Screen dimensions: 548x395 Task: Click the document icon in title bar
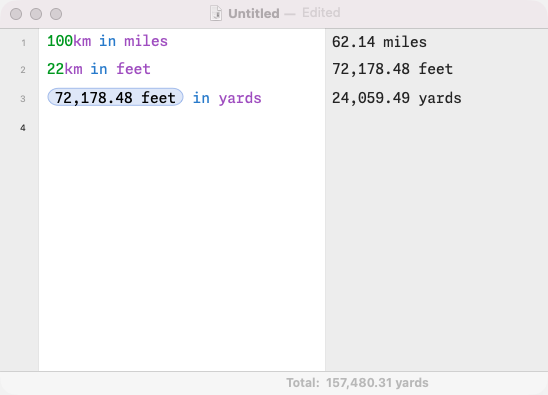point(216,14)
